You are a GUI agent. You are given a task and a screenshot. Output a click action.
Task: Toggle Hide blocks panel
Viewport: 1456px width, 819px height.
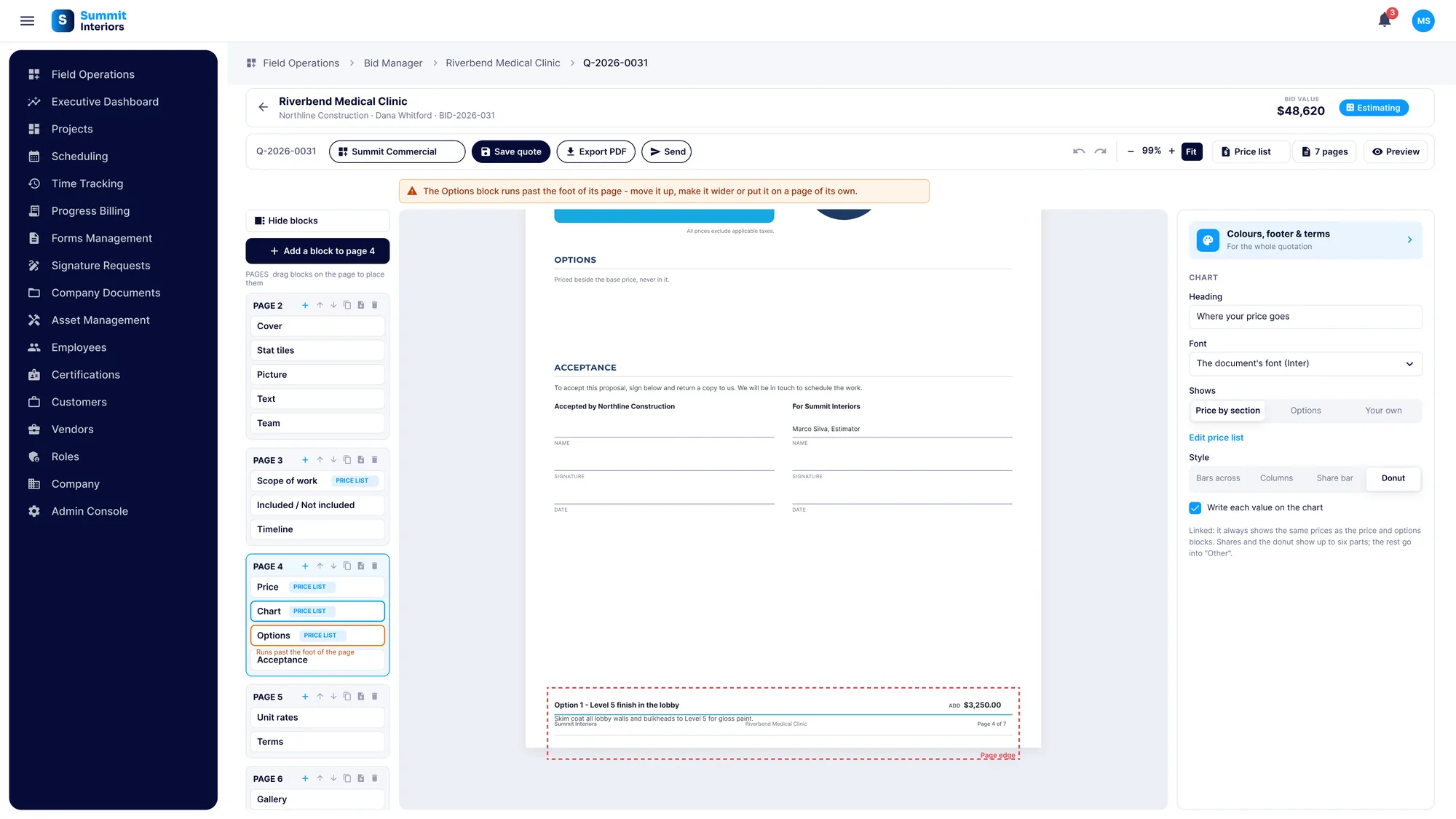click(317, 221)
